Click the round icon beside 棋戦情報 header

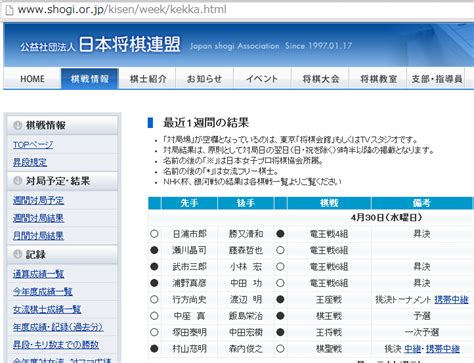(17, 125)
